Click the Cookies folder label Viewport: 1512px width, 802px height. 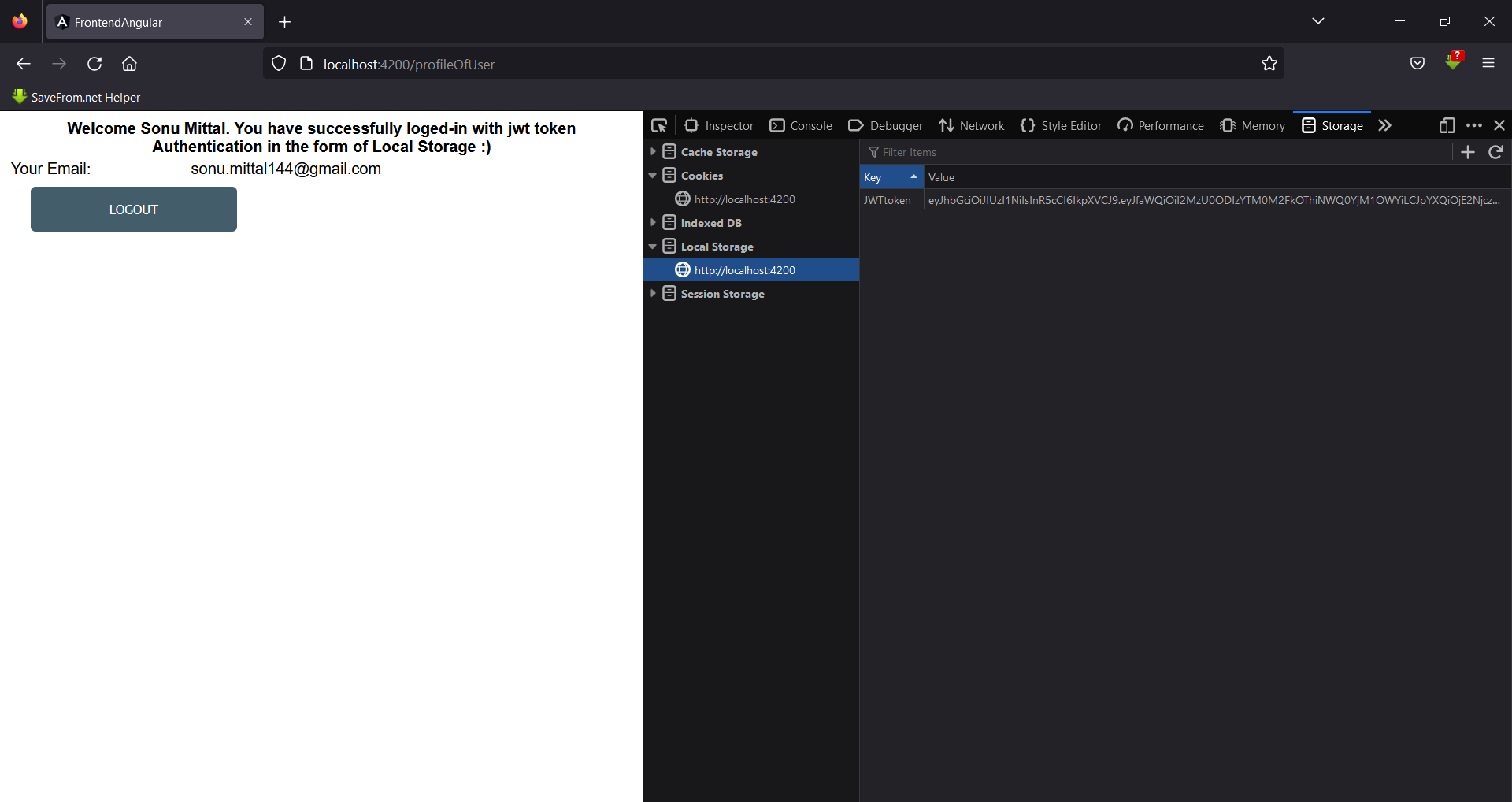(x=702, y=176)
